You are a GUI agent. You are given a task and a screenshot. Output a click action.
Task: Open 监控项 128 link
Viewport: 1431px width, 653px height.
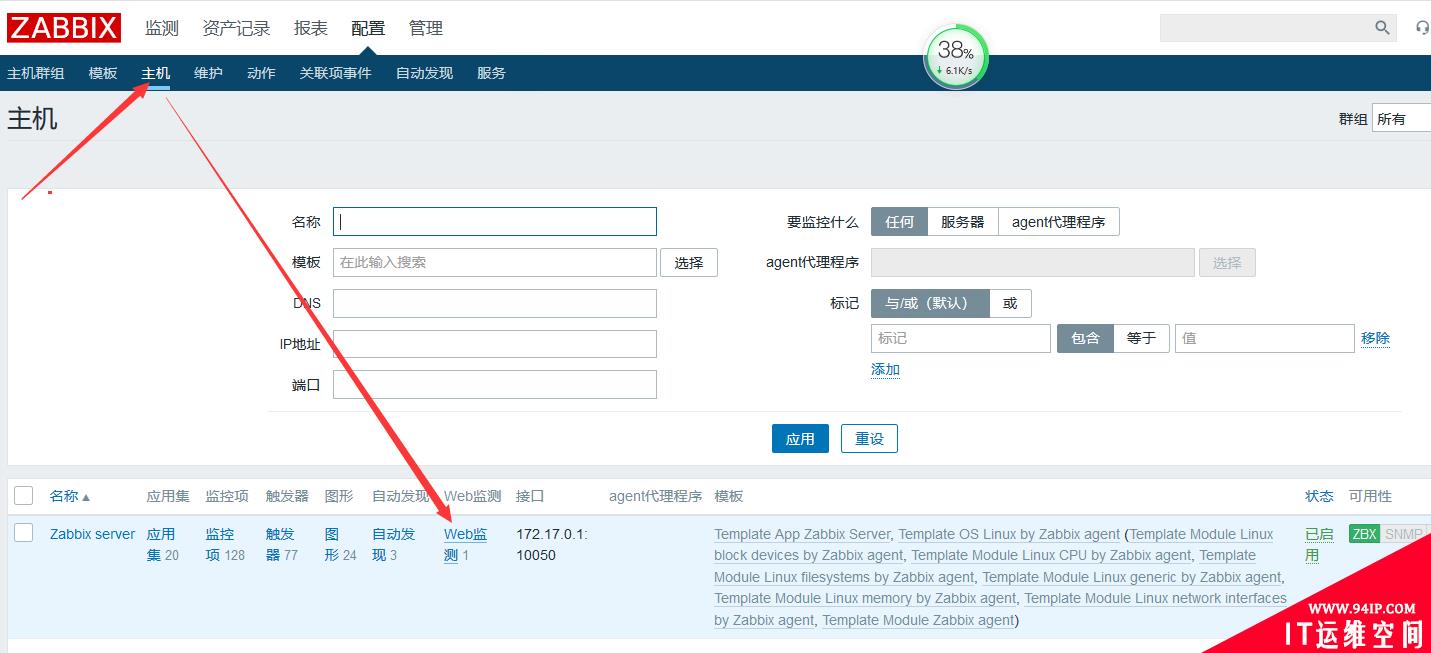(x=225, y=544)
